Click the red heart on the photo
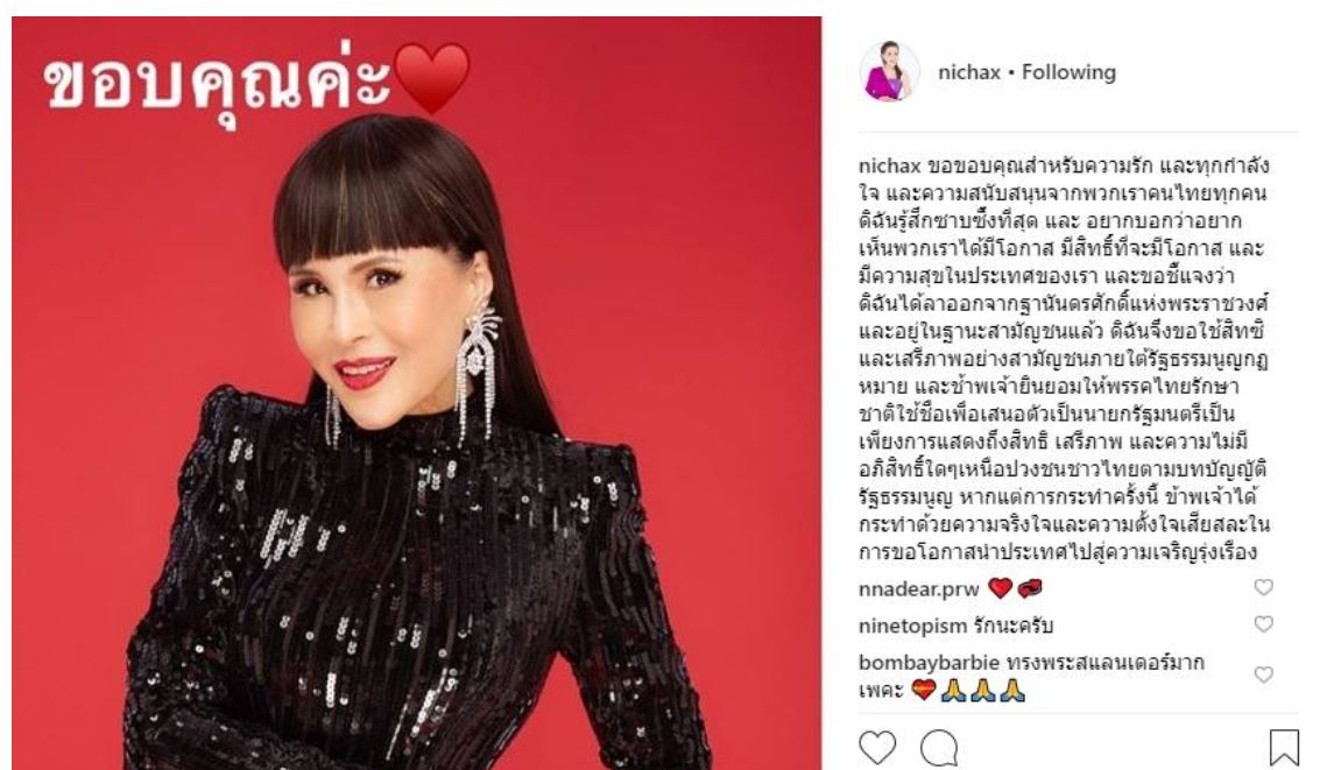 tap(432, 79)
